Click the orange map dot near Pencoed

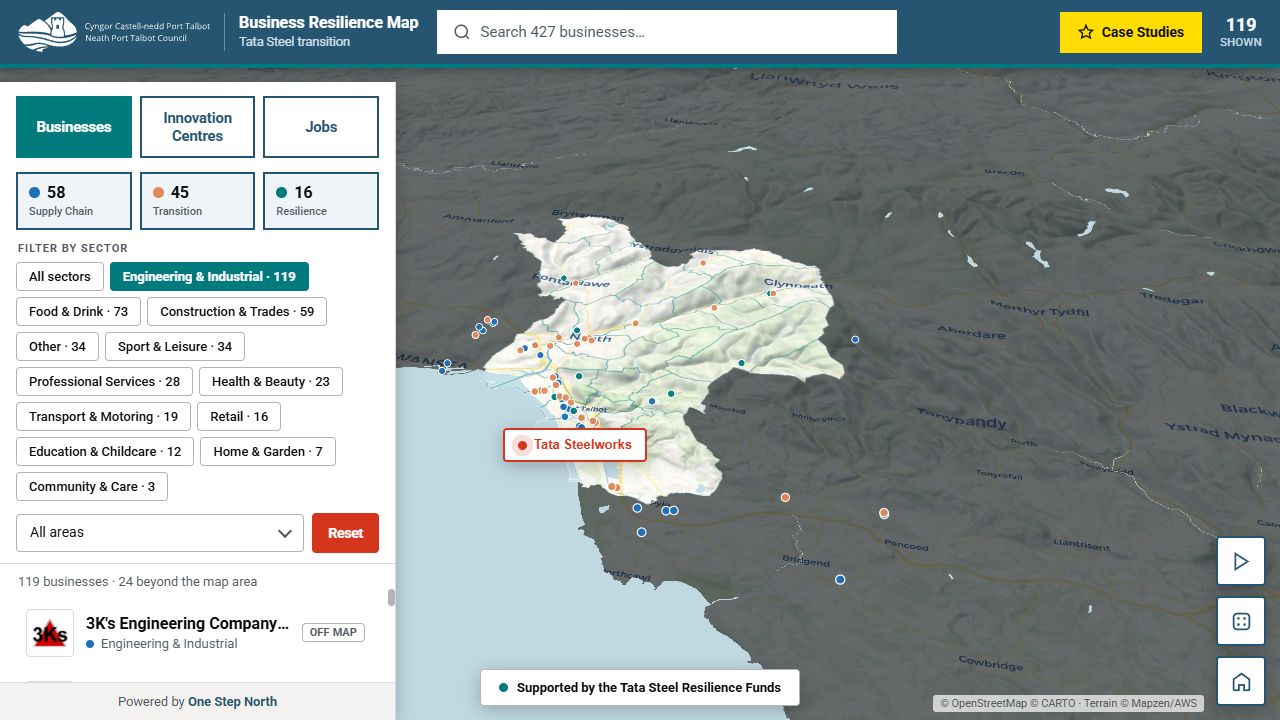point(884,513)
